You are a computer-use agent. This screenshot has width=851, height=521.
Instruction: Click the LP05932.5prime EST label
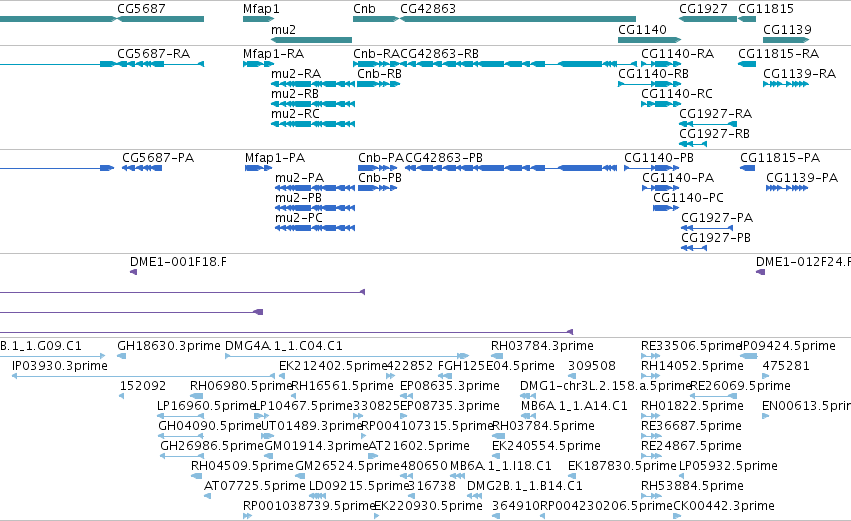pyautogui.click(x=728, y=467)
